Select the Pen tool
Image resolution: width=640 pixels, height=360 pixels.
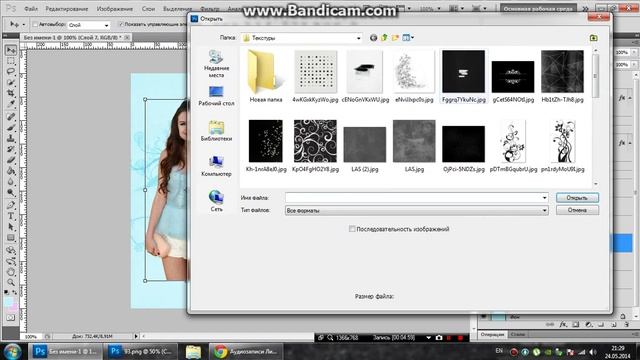pos(11,205)
